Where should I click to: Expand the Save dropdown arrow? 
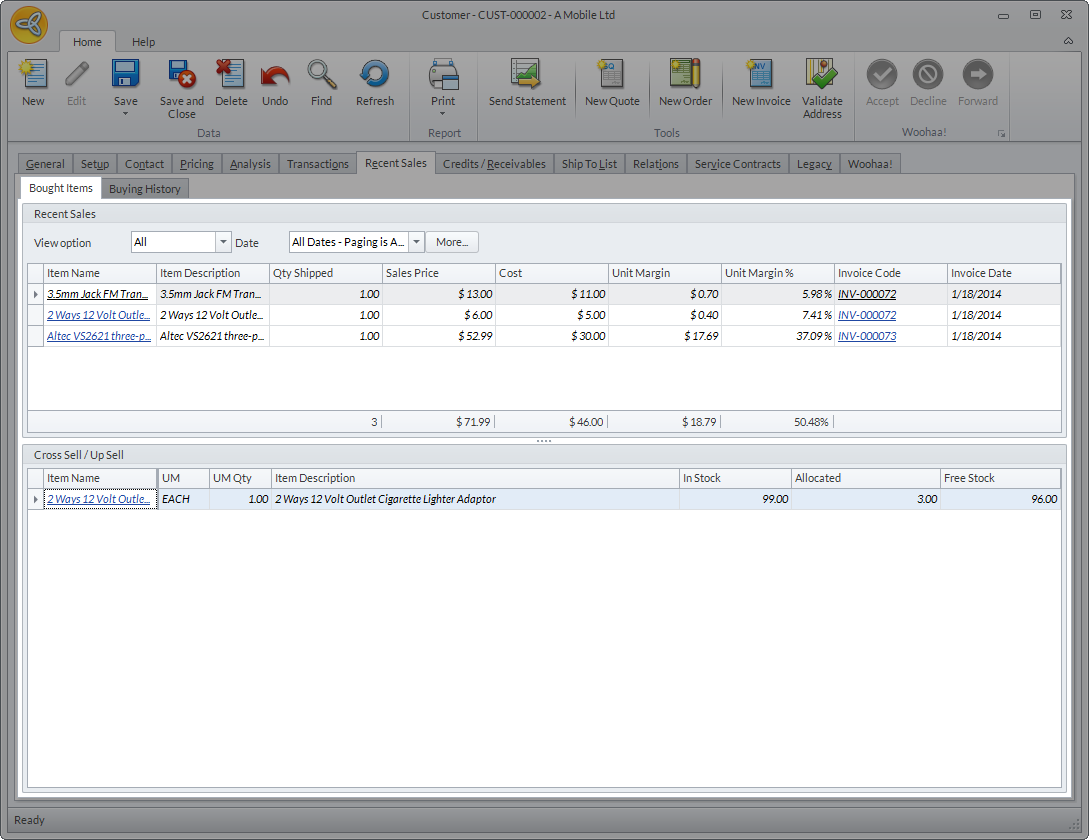[126, 114]
